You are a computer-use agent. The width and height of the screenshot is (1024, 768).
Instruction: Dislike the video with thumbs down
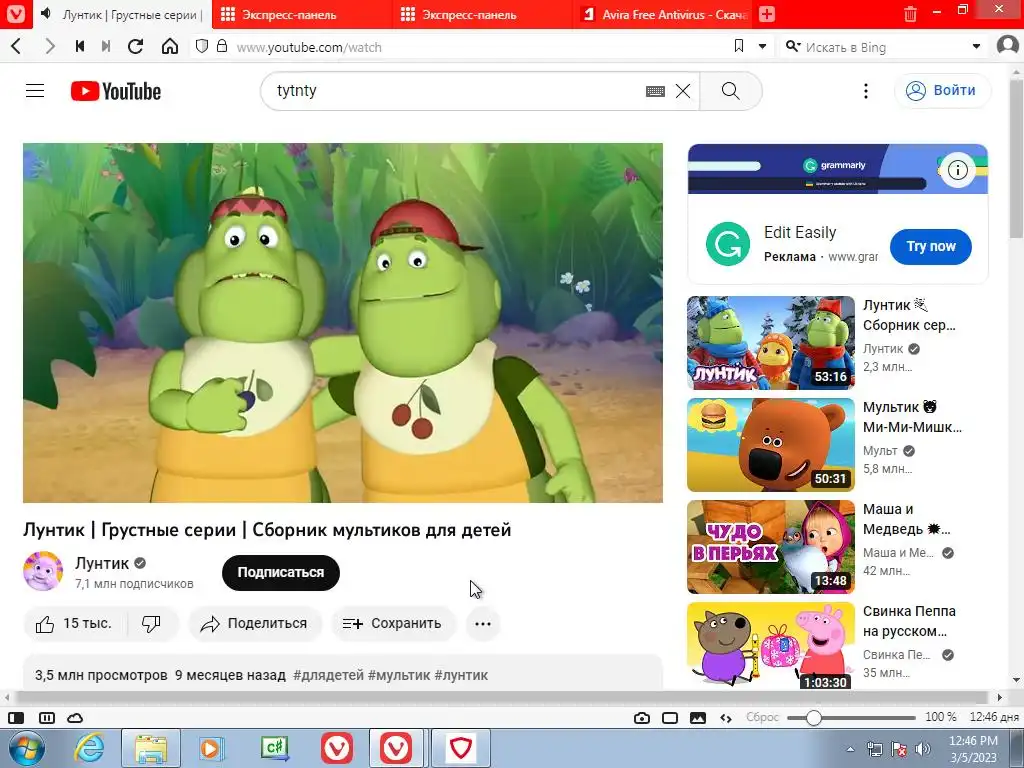coord(152,624)
